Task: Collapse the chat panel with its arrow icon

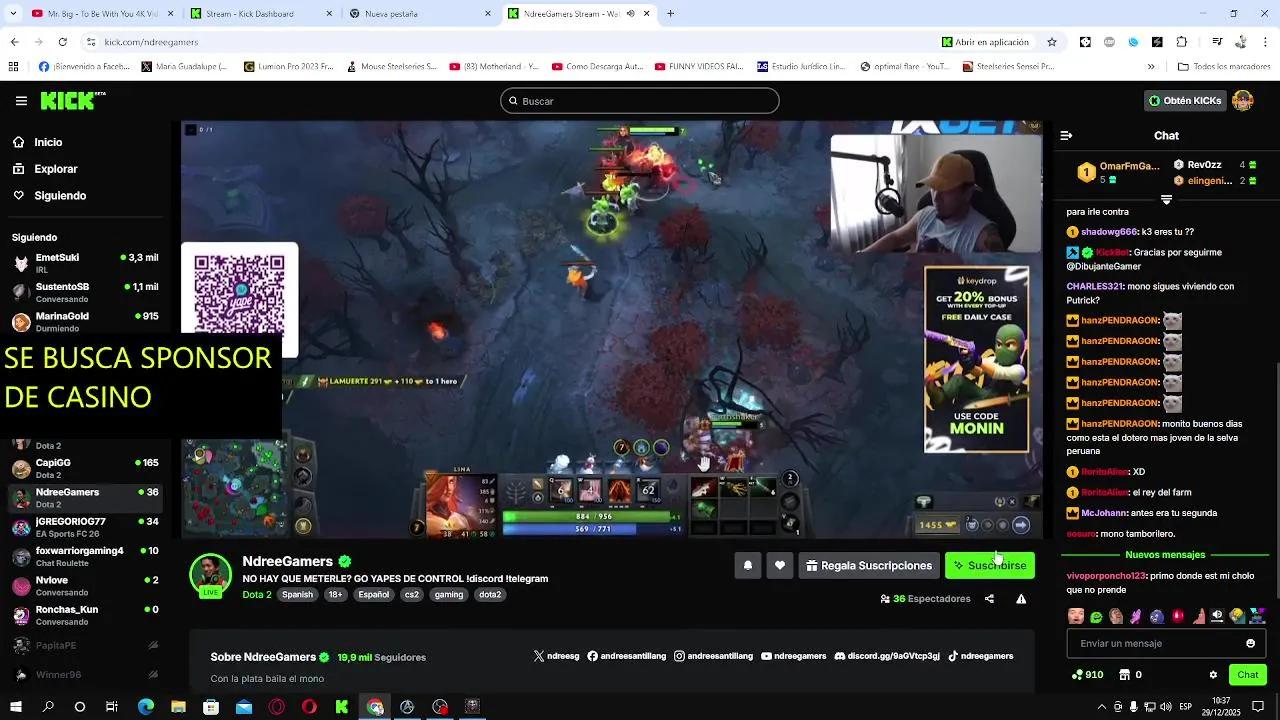Action: 1065,135
